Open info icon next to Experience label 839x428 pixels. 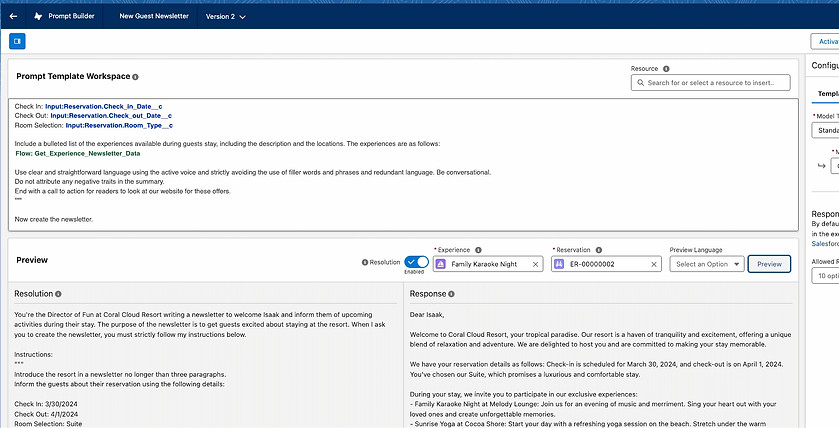[x=478, y=250]
